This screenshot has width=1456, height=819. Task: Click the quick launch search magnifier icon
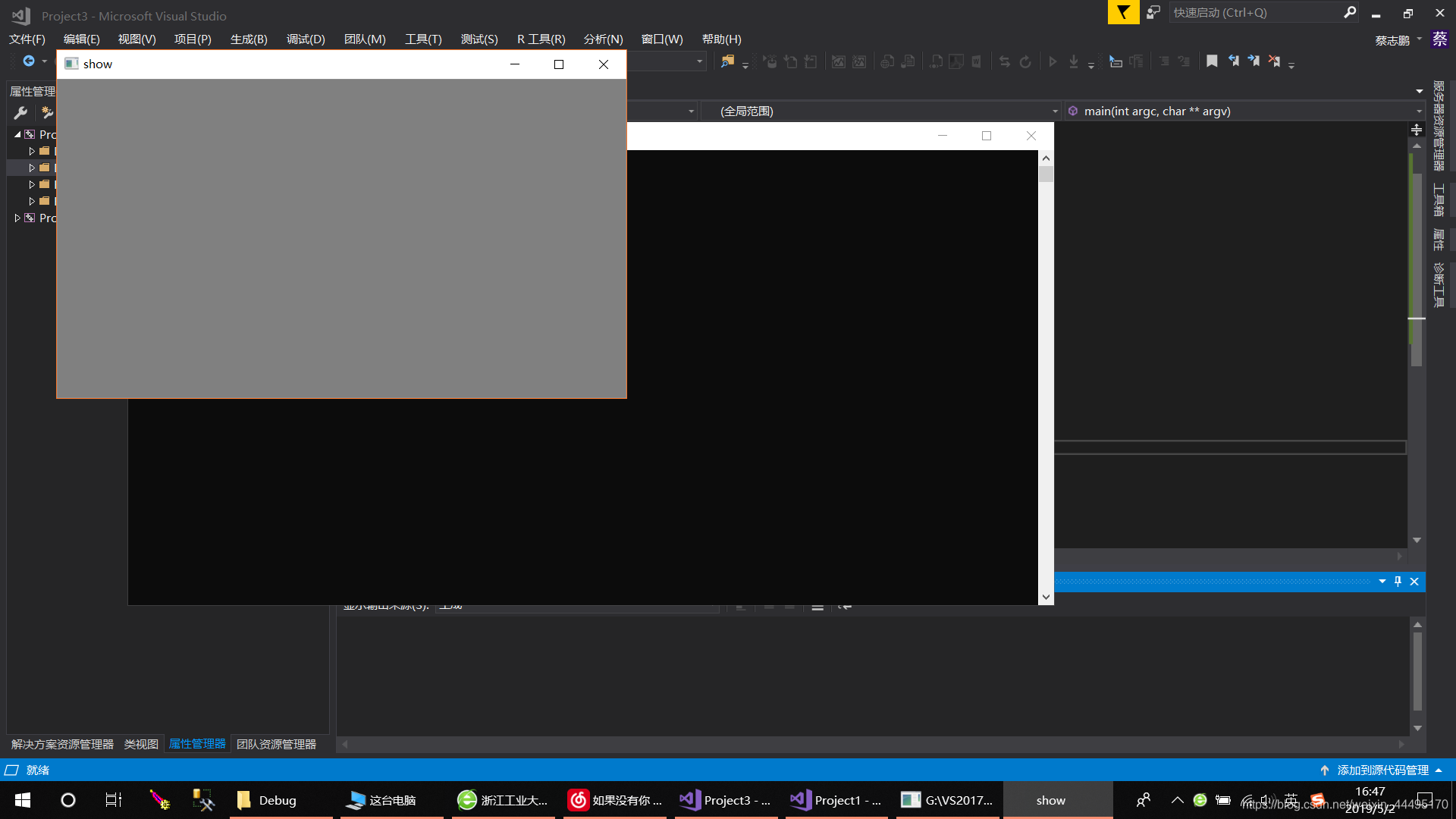pyautogui.click(x=1350, y=12)
